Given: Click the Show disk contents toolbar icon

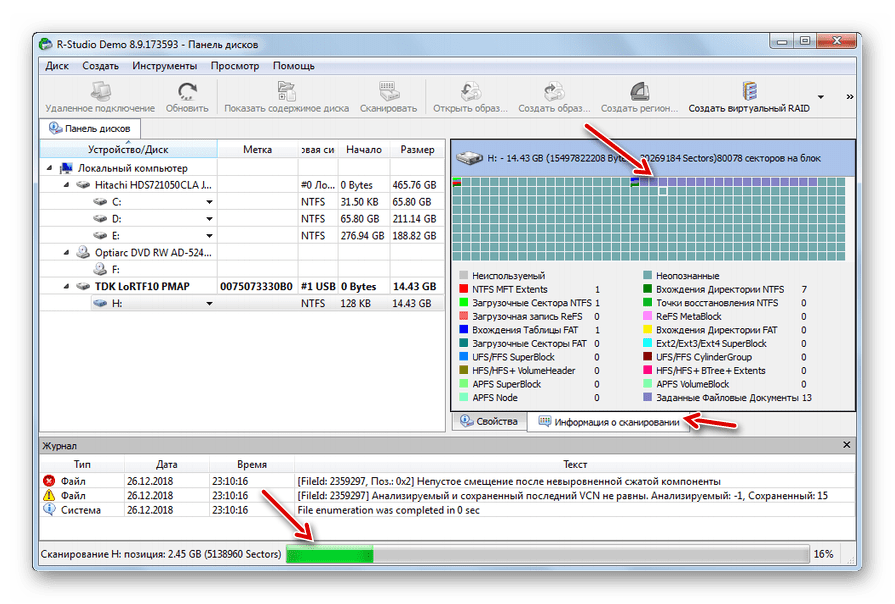Looking at the screenshot, I should (286, 91).
